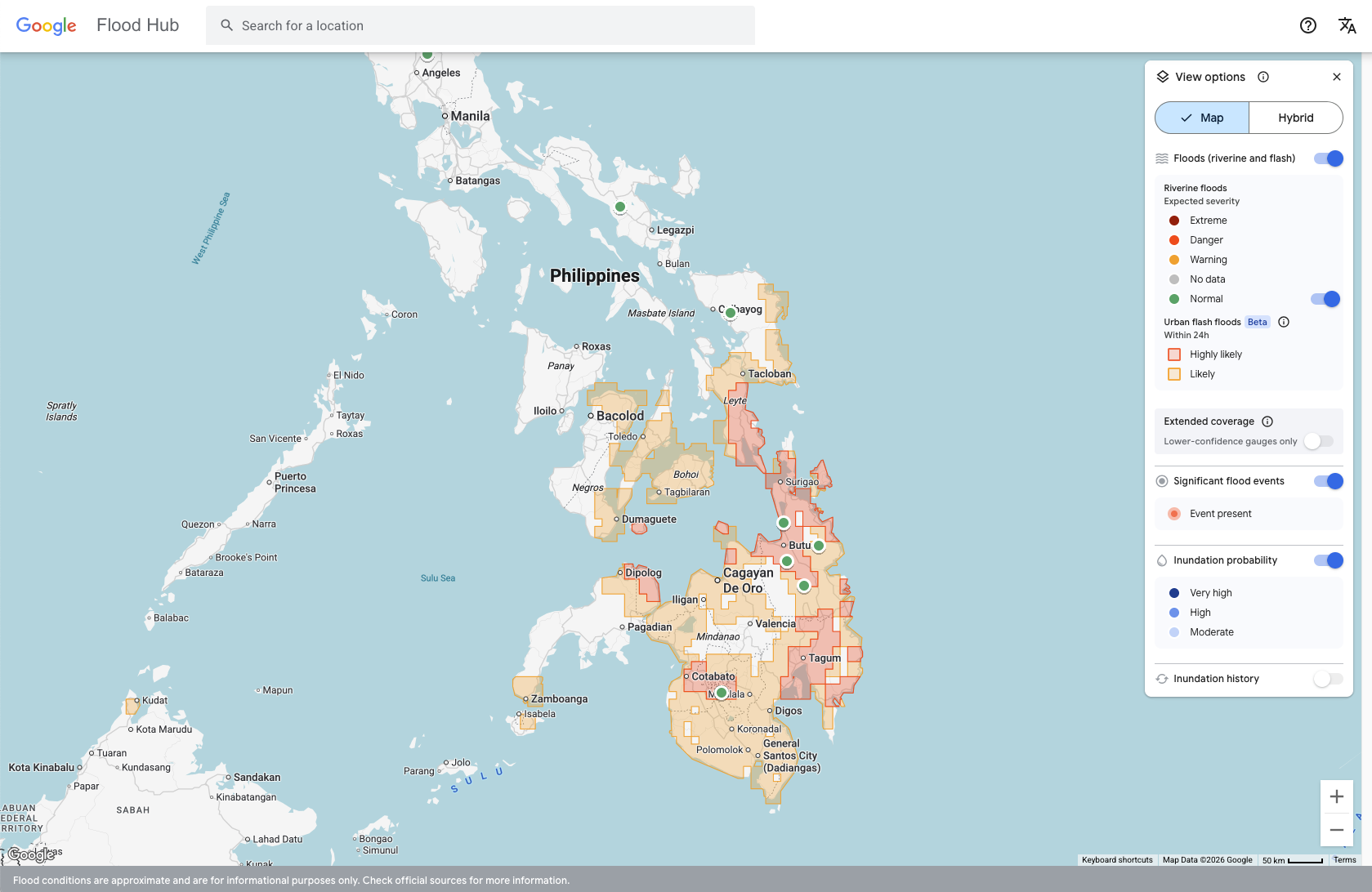Turn on Inundation history toggle
This screenshot has width=1372, height=892.
[1328, 679]
